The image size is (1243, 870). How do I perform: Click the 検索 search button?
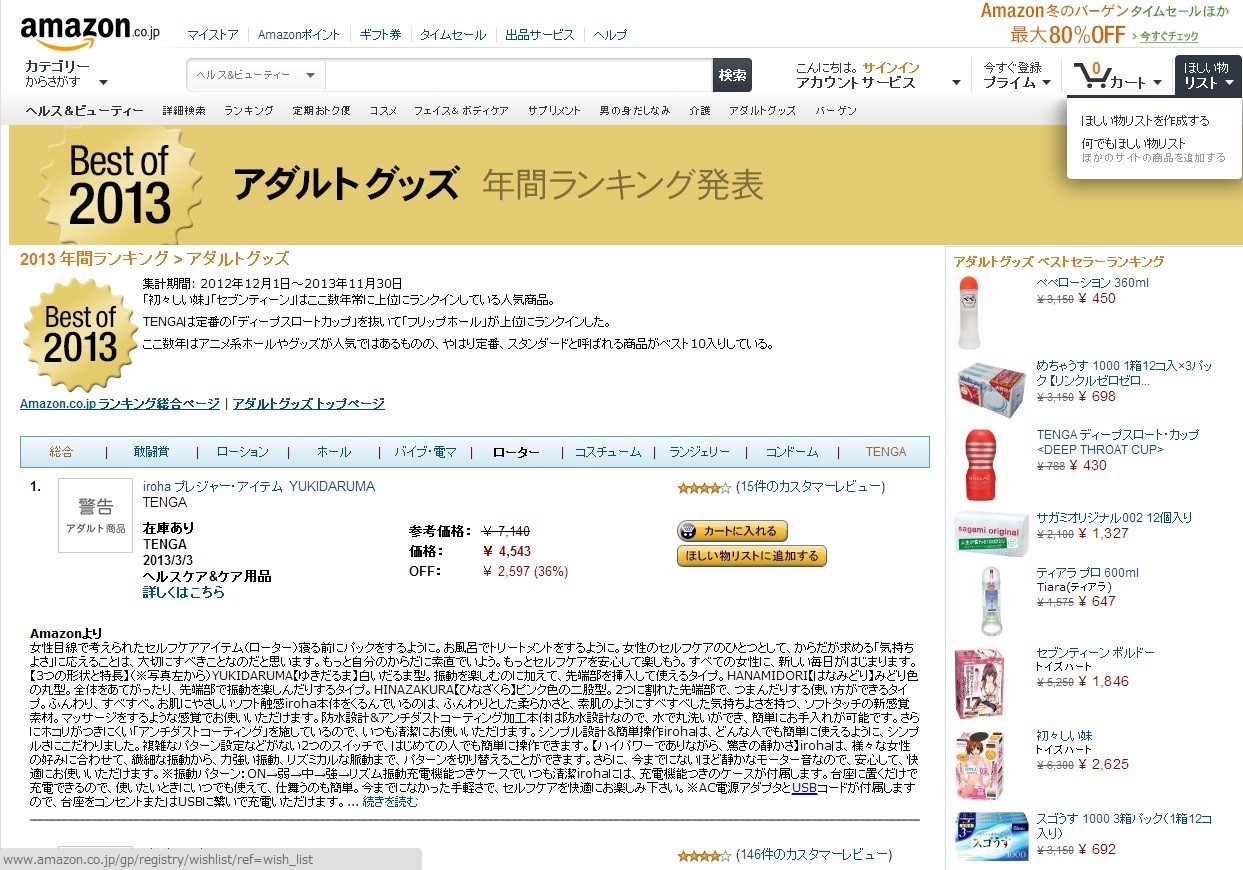(732, 75)
